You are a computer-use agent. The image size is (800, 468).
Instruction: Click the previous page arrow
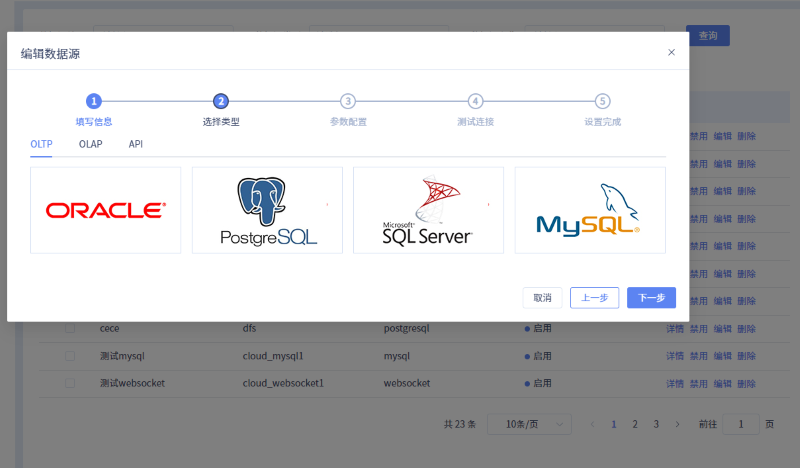pyautogui.click(x=592, y=424)
